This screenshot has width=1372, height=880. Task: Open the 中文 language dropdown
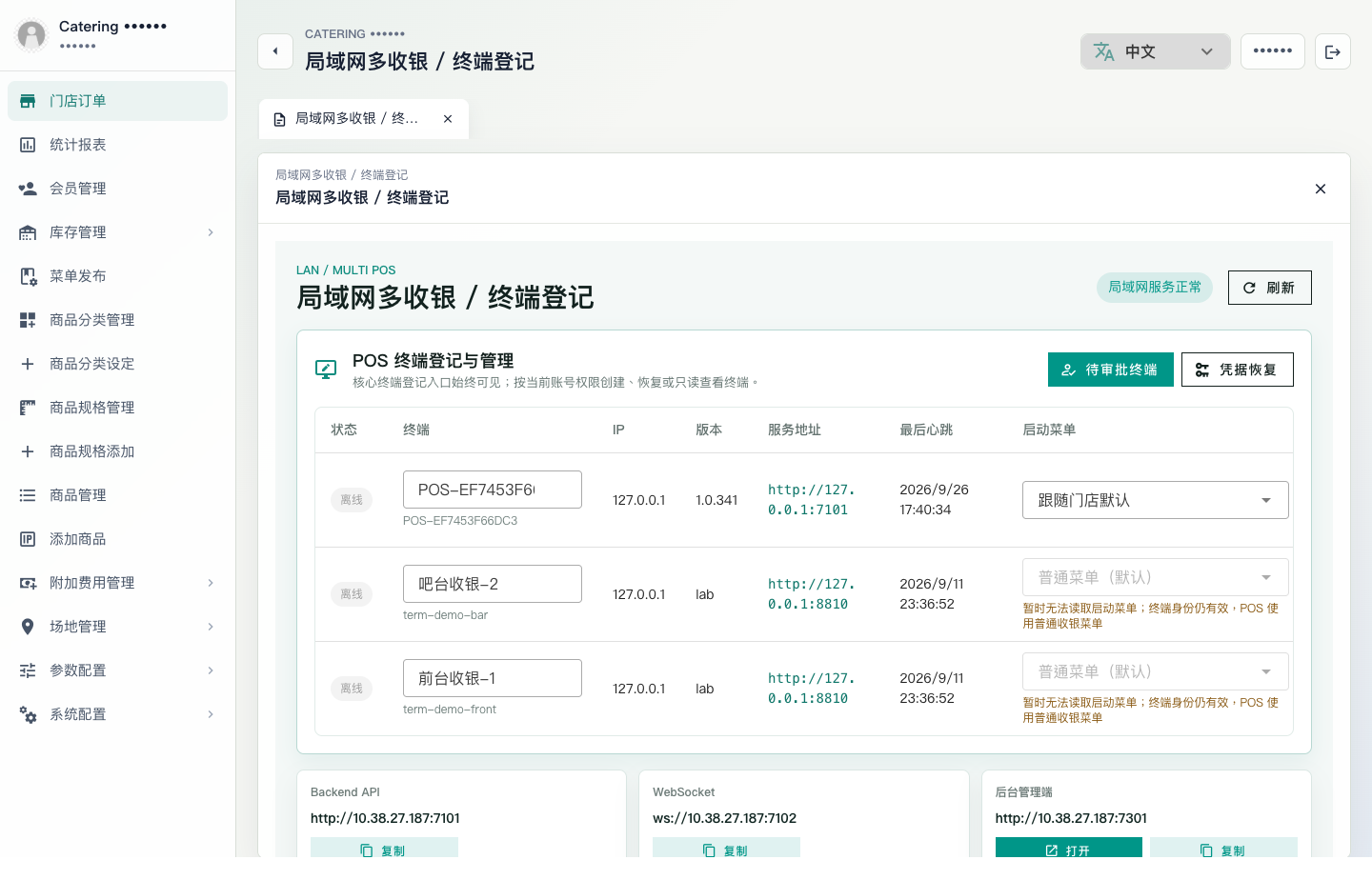[x=1155, y=51]
